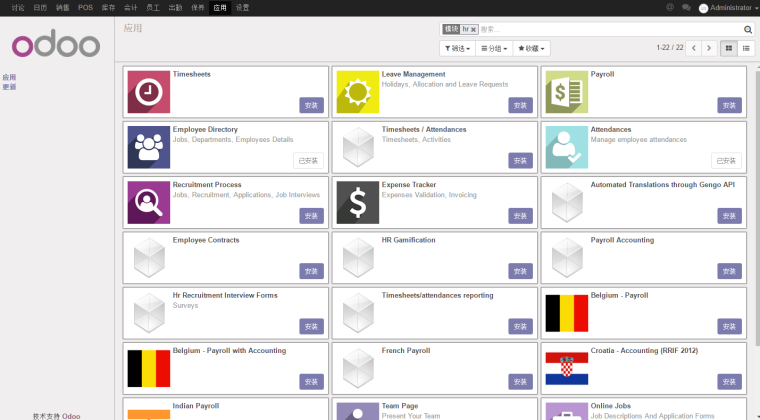The image size is (760, 420).
Task: Click the HR Gamification cube icon
Action: tap(358, 258)
